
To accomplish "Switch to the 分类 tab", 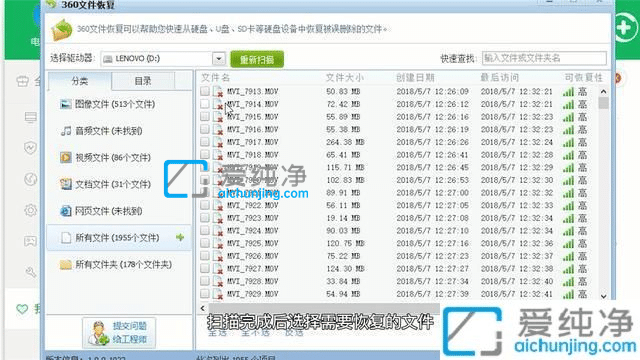I will pyautogui.click(x=80, y=81).
